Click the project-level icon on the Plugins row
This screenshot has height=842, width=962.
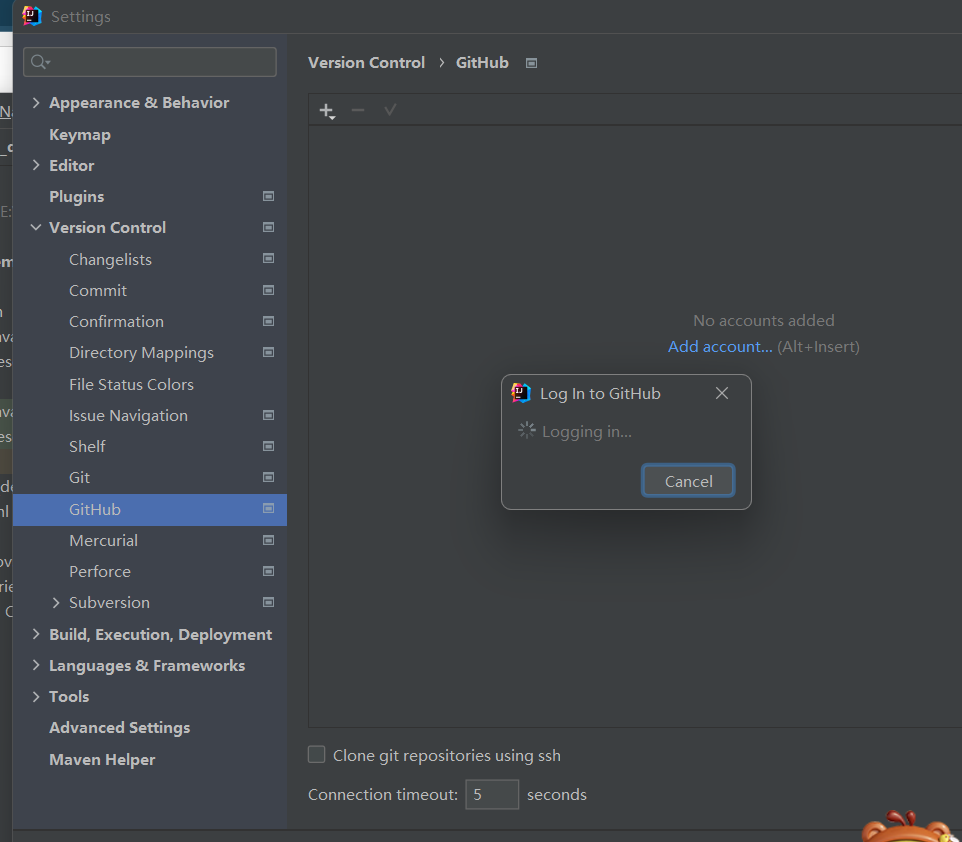(268, 196)
